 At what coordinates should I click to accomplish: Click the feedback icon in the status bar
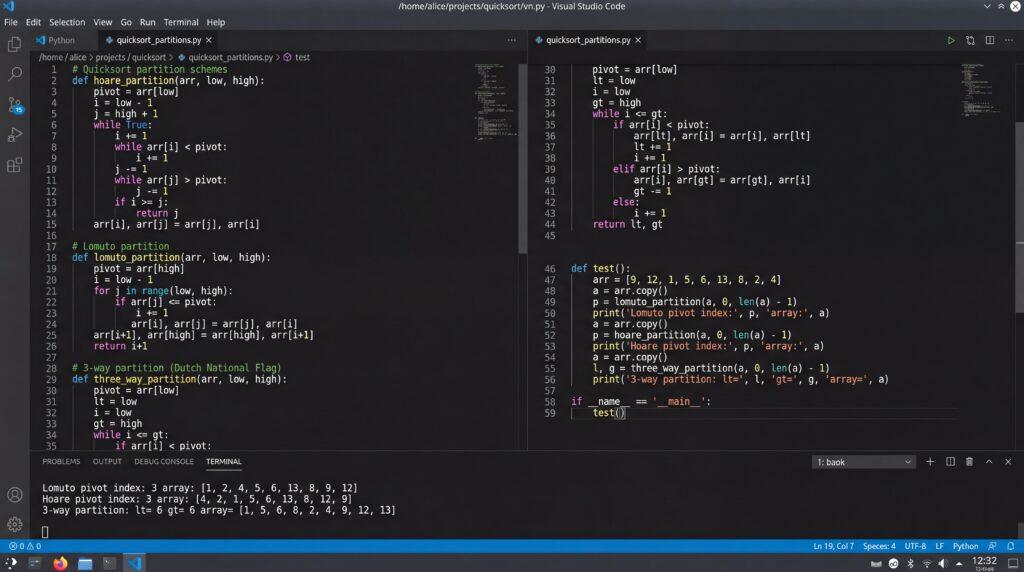[x=992, y=546]
